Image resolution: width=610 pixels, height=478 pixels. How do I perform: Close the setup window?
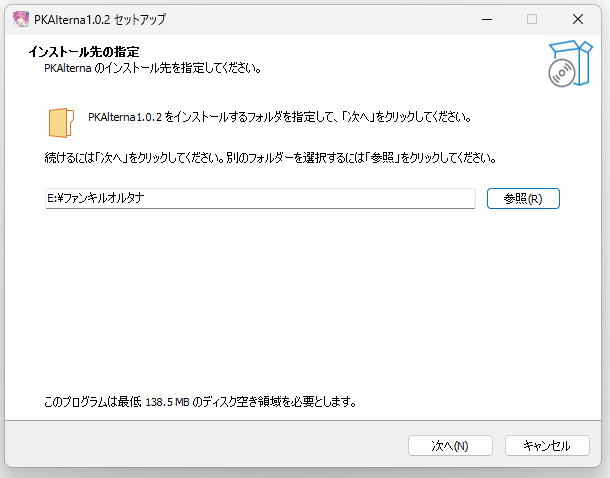[578, 19]
